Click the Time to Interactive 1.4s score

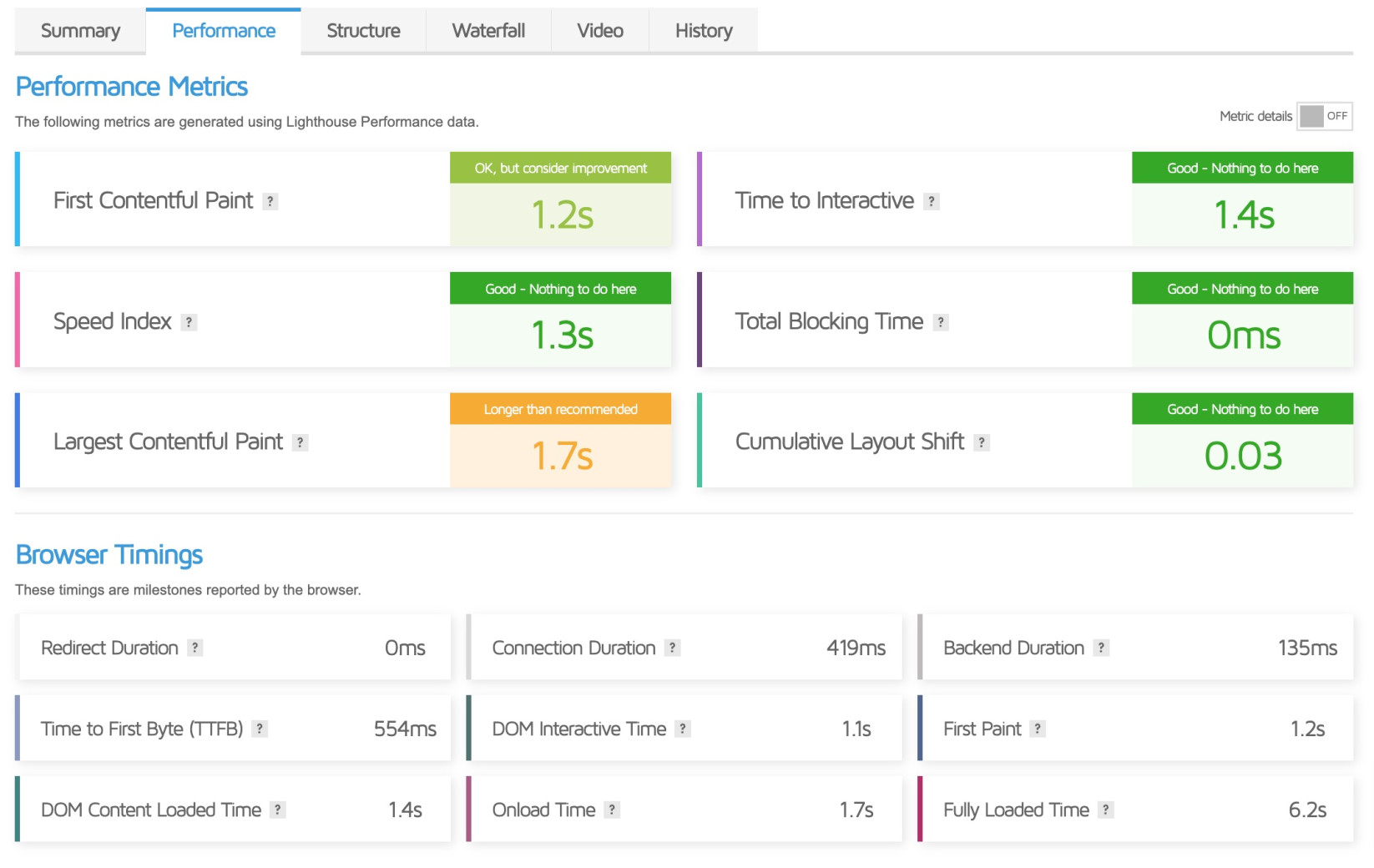[x=1244, y=215]
